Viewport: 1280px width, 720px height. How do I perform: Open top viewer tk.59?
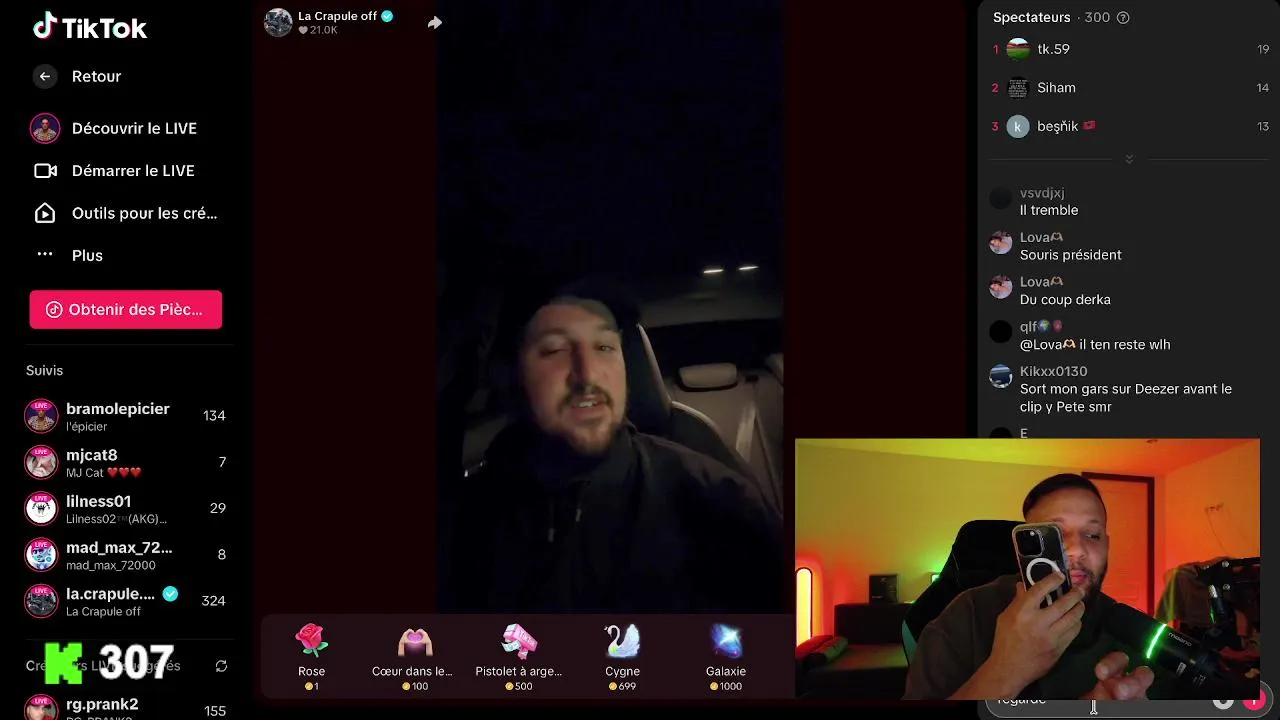coord(1129,49)
